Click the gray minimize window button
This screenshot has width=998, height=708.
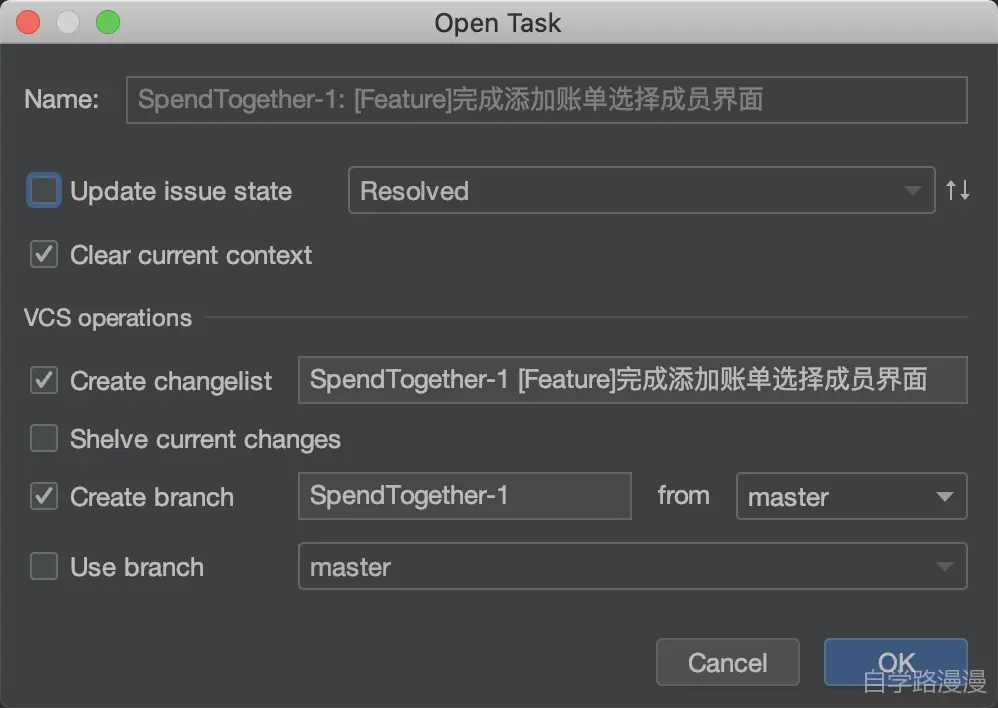[68, 23]
